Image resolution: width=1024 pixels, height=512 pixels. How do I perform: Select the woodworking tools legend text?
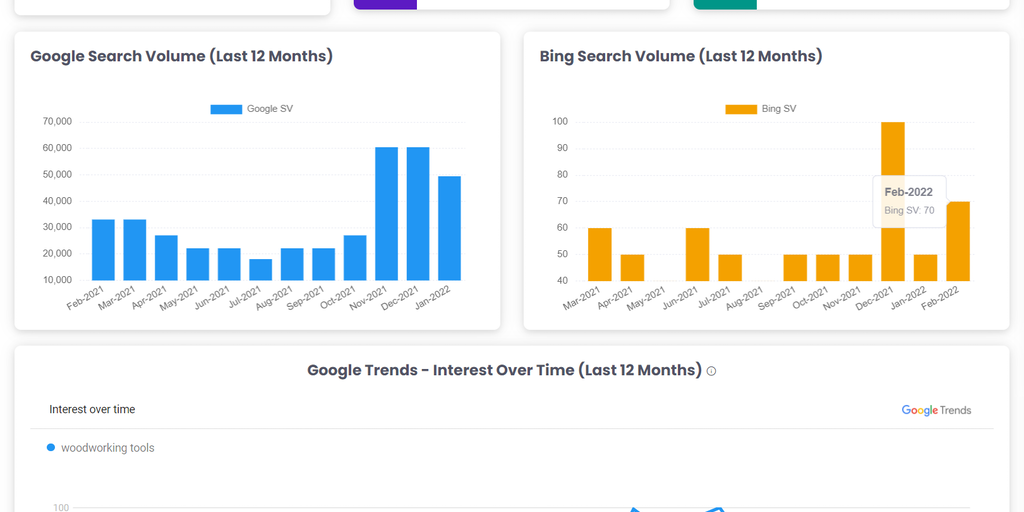[108, 448]
